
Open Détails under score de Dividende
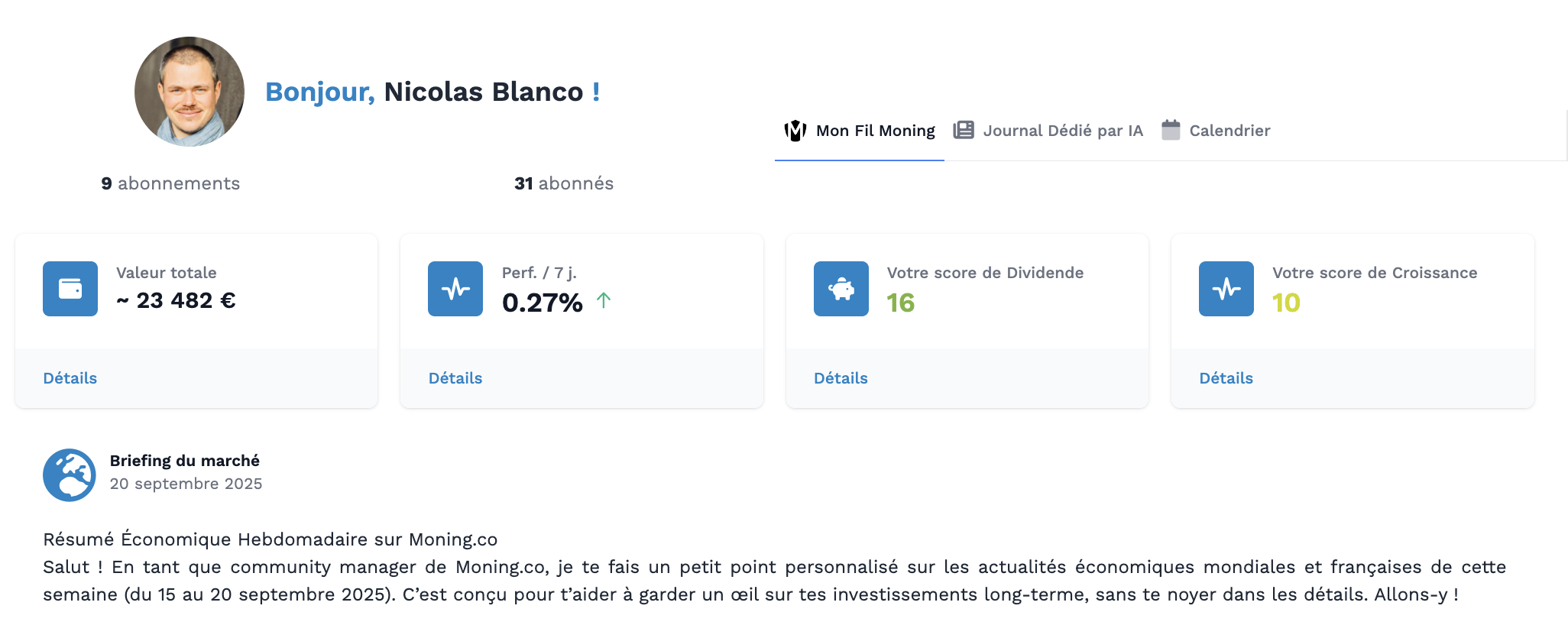pos(841,378)
